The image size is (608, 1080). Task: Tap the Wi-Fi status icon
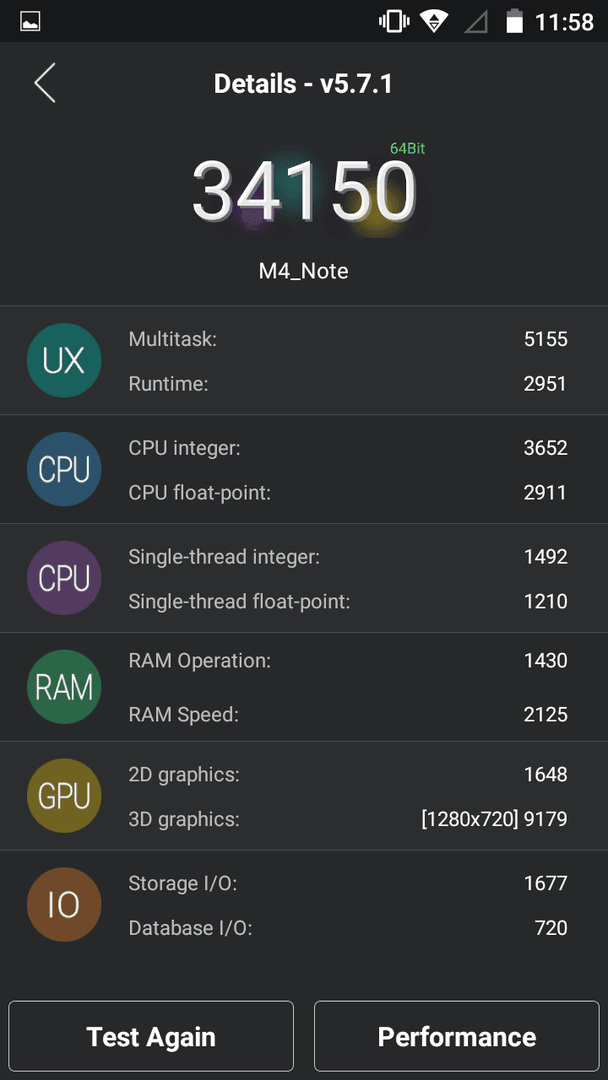434,21
